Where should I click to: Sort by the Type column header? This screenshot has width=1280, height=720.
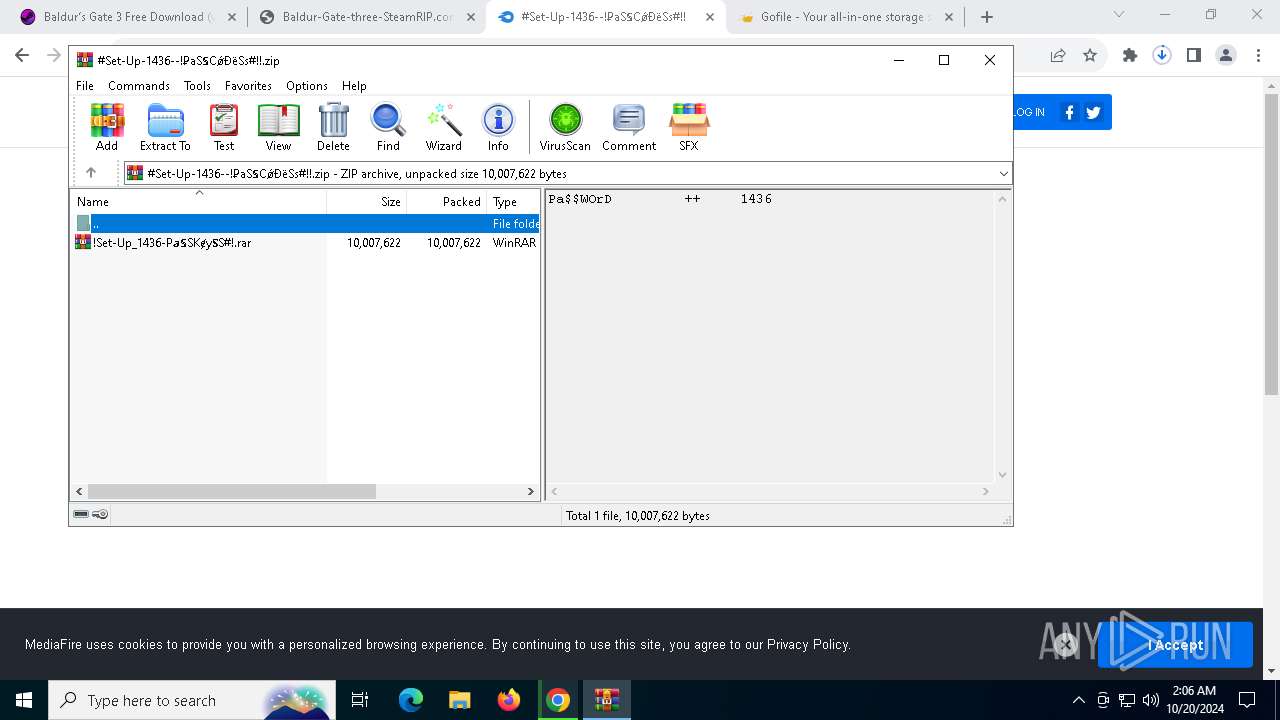513,201
